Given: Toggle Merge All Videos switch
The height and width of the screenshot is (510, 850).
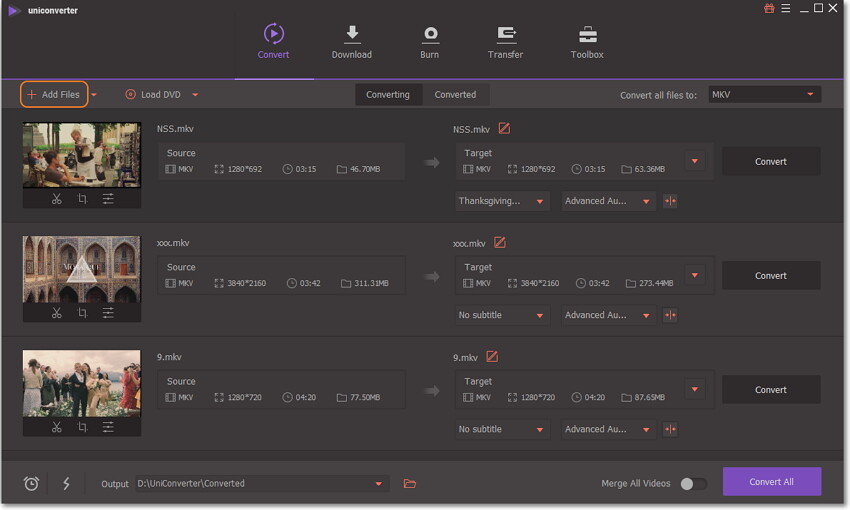Looking at the screenshot, I should click(x=693, y=483).
